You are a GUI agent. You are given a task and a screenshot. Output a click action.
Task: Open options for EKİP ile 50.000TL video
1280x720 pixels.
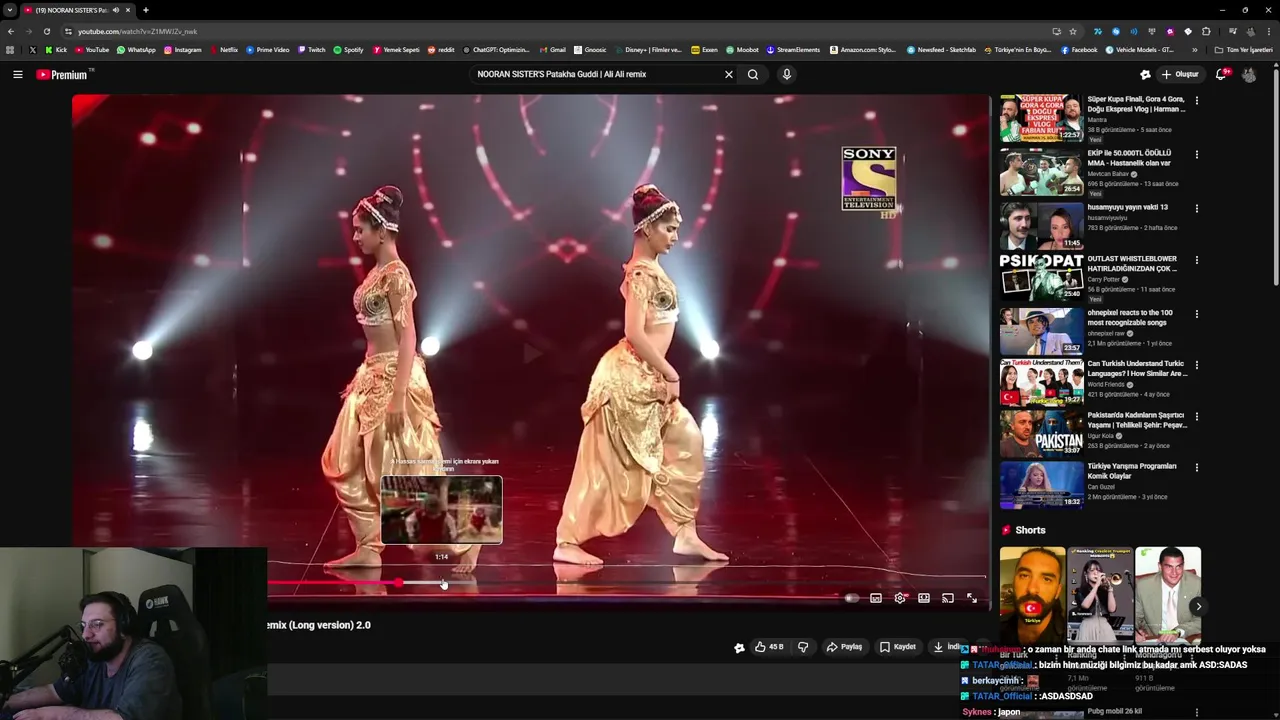pyautogui.click(x=1197, y=154)
